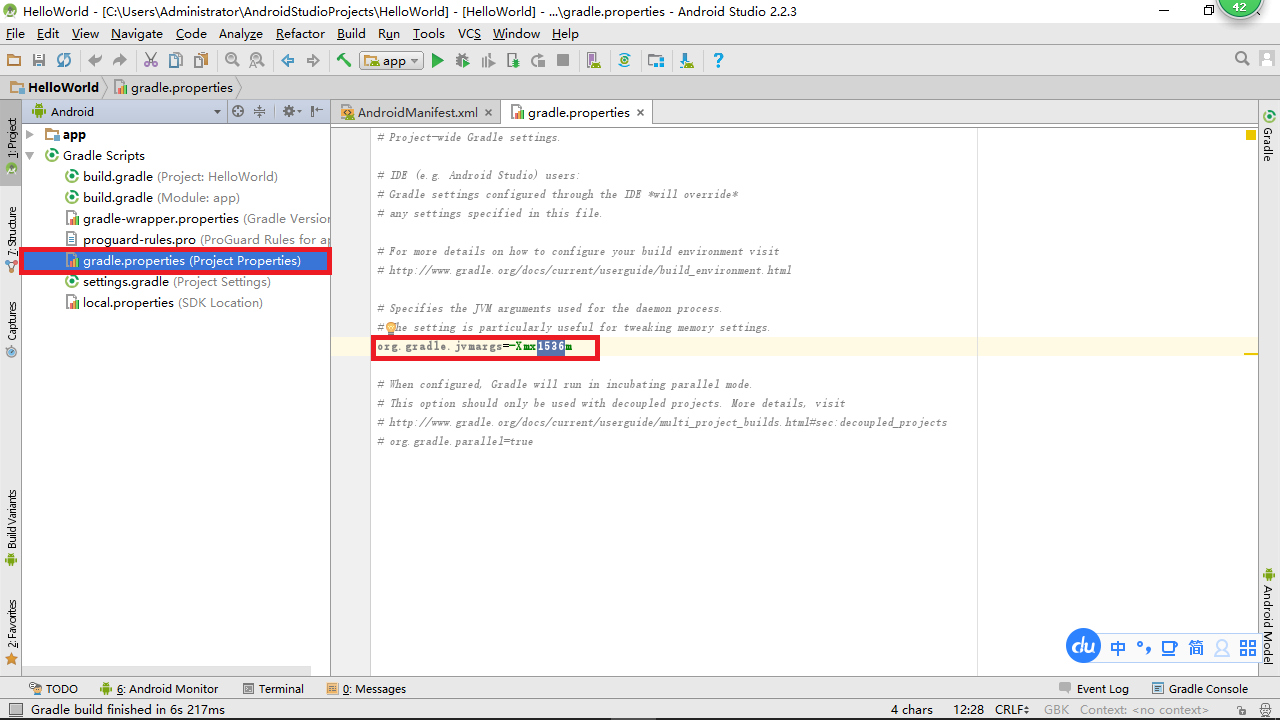Select gradle-wrapper.properties file
The height and width of the screenshot is (720, 1280).
[x=197, y=218]
